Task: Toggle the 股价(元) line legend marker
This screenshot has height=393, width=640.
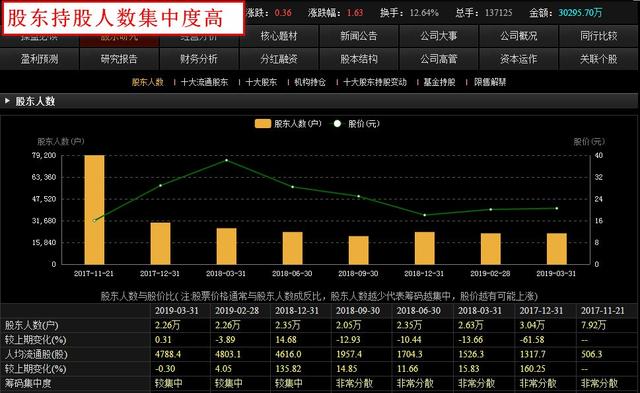Action: click(337, 124)
